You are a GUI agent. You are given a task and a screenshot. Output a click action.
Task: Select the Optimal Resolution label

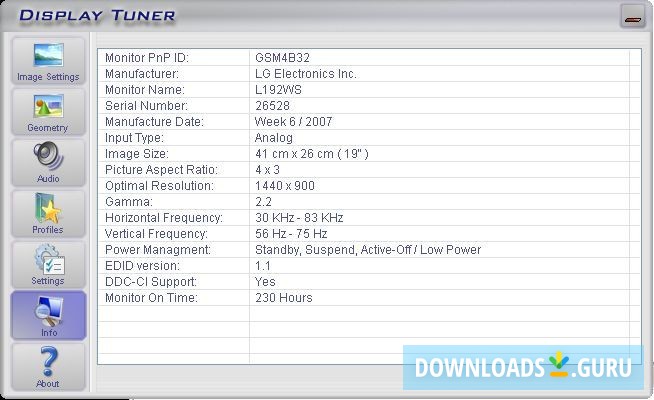[x=159, y=186]
